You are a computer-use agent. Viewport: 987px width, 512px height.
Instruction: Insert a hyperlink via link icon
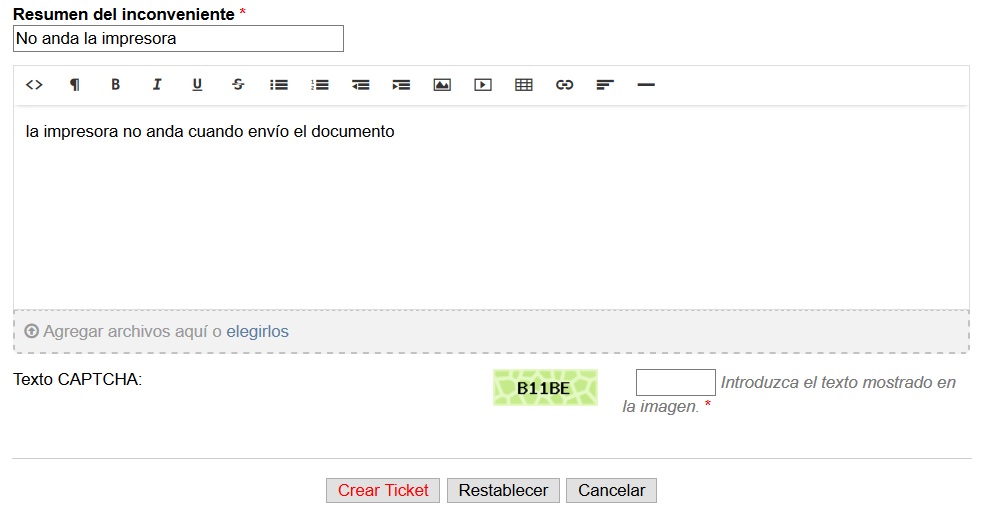pyautogui.click(x=565, y=85)
